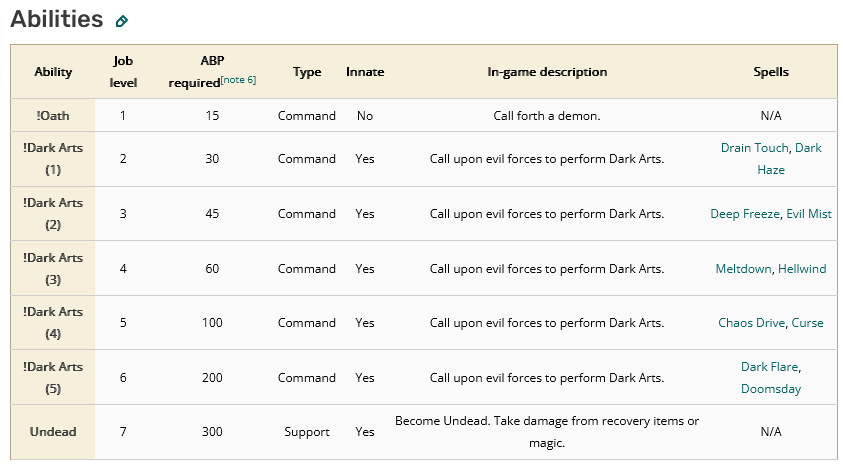Click the Ability column header
The width and height of the screenshot is (843, 469).
click(x=53, y=72)
